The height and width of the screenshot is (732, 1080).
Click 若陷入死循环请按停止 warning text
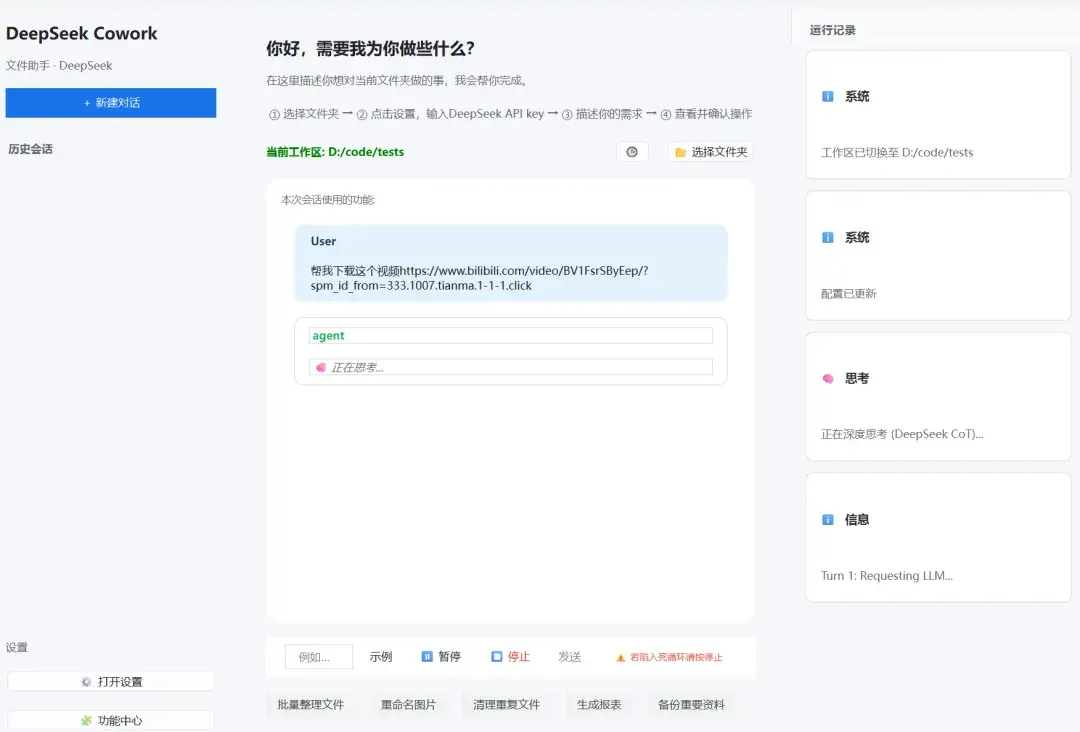pos(676,658)
